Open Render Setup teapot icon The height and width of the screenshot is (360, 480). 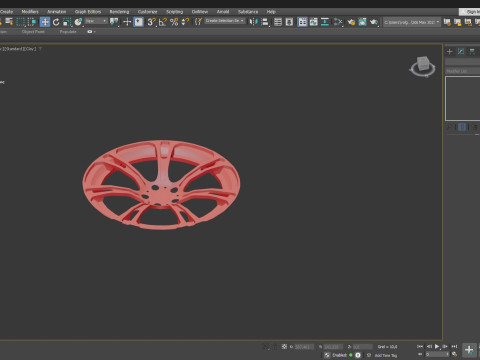click(x=351, y=22)
